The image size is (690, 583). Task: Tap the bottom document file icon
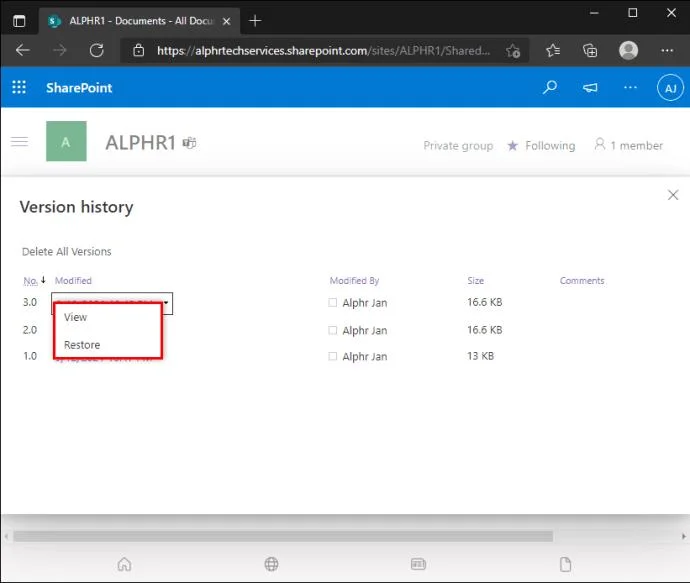[565, 564]
